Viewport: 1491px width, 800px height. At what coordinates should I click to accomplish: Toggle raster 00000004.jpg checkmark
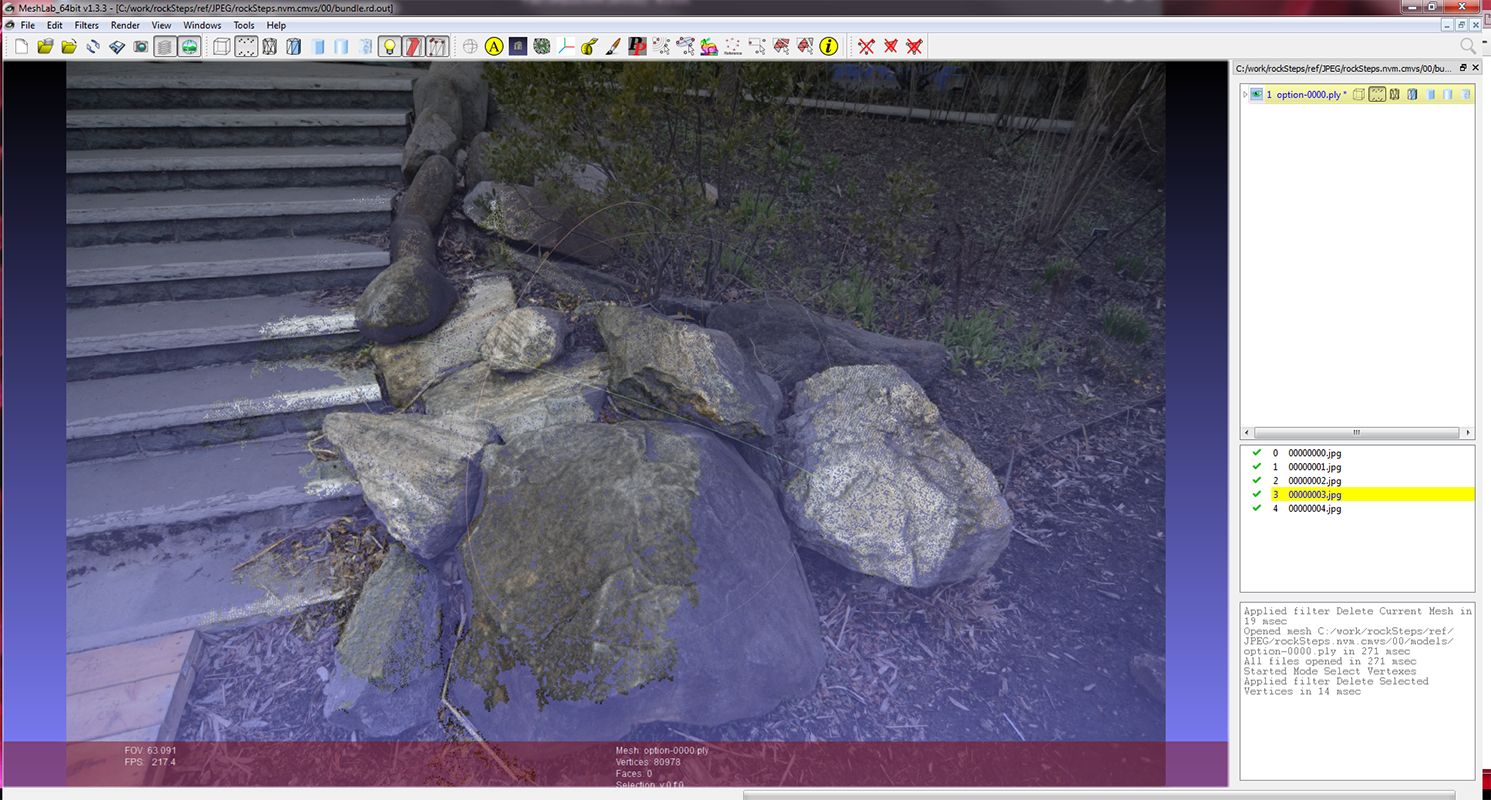coord(1256,508)
